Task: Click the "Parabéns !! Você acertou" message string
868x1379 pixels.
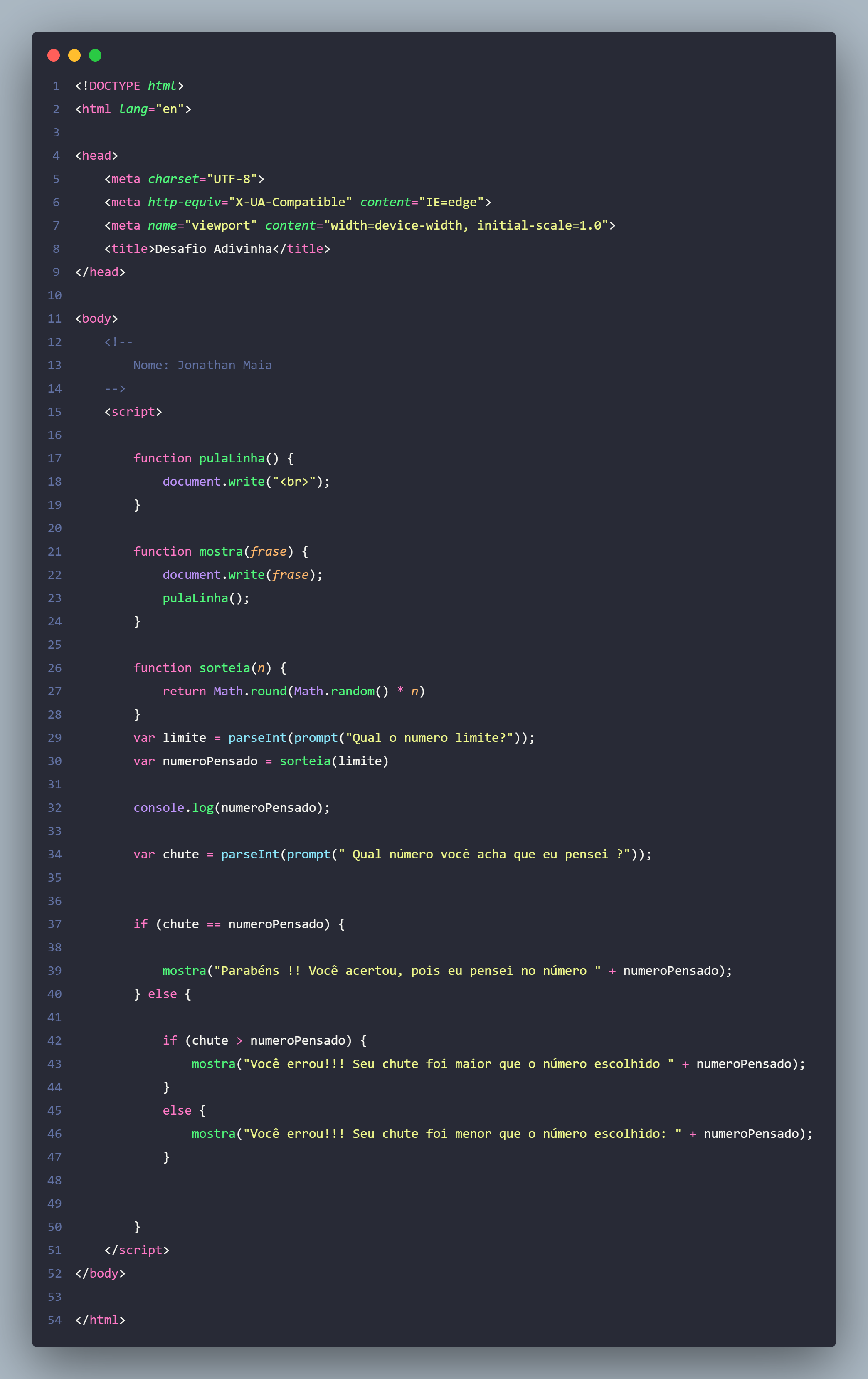Action: tap(408, 971)
